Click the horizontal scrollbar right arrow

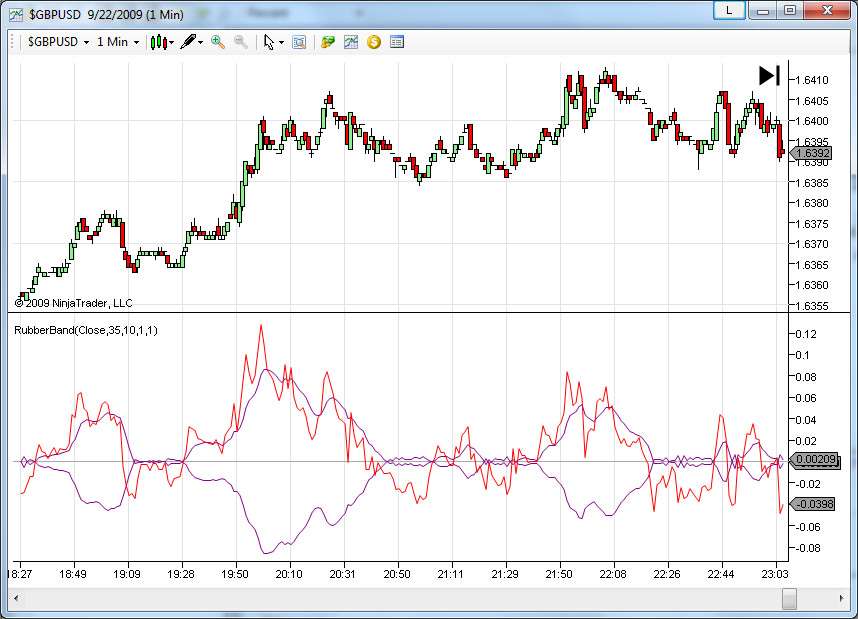click(842, 598)
